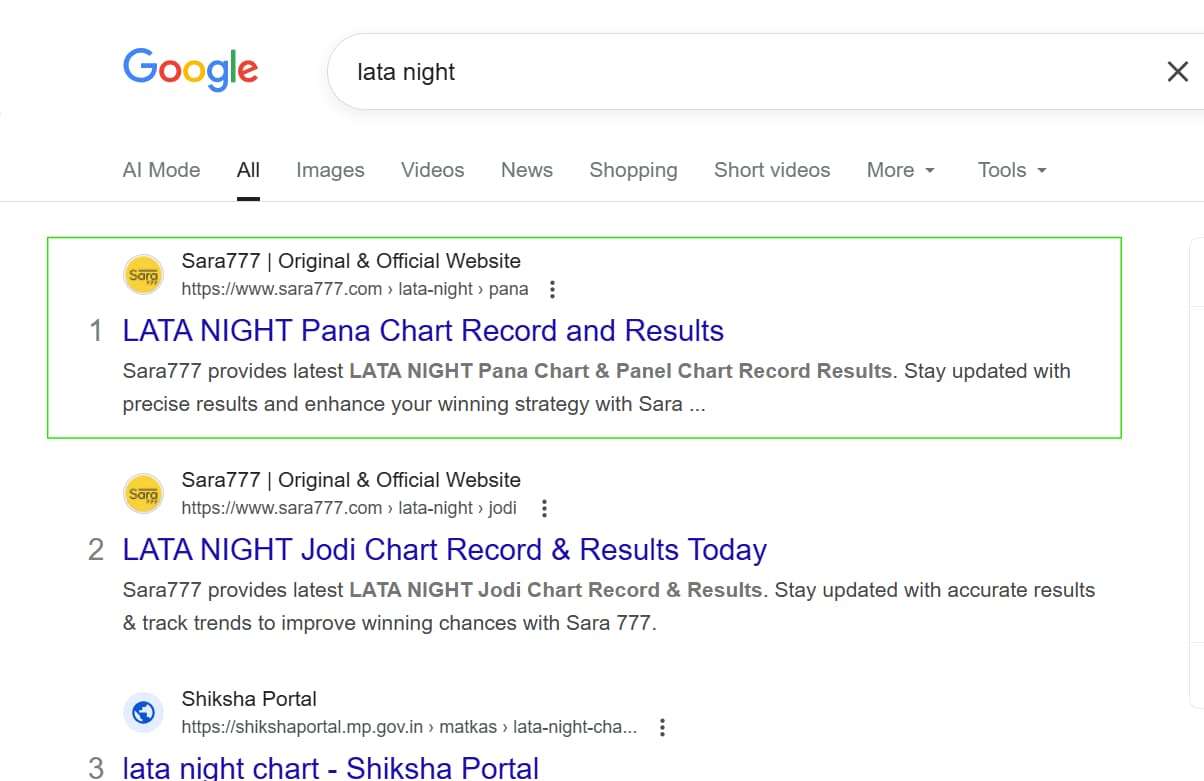Image resolution: width=1204 pixels, height=781 pixels.
Task: Click Sara777 favicon of first result
Action: (x=143, y=275)
